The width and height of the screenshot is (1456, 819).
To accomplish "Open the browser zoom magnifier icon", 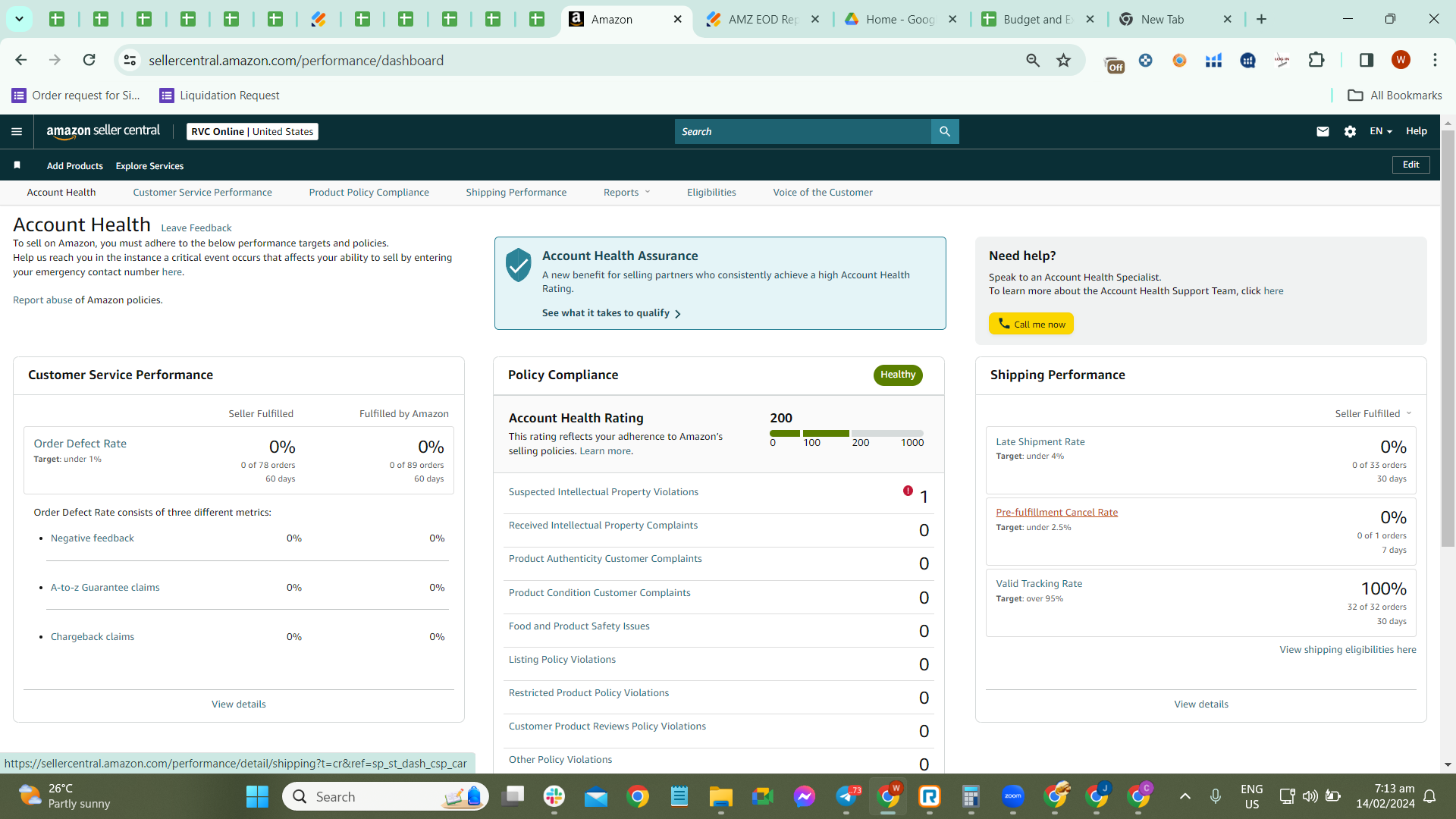I will tap(1033, 60).
